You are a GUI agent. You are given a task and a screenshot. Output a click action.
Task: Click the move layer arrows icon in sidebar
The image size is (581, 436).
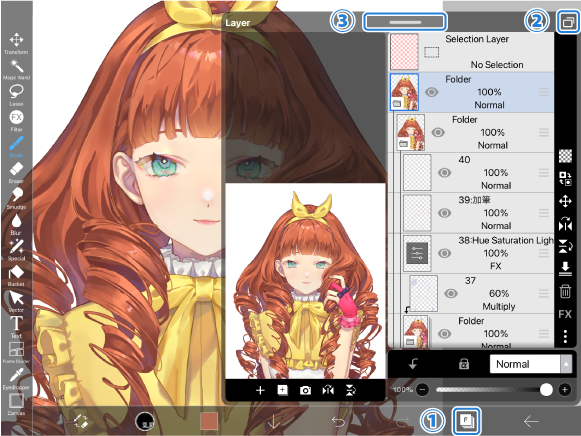(x=565, y=202)
